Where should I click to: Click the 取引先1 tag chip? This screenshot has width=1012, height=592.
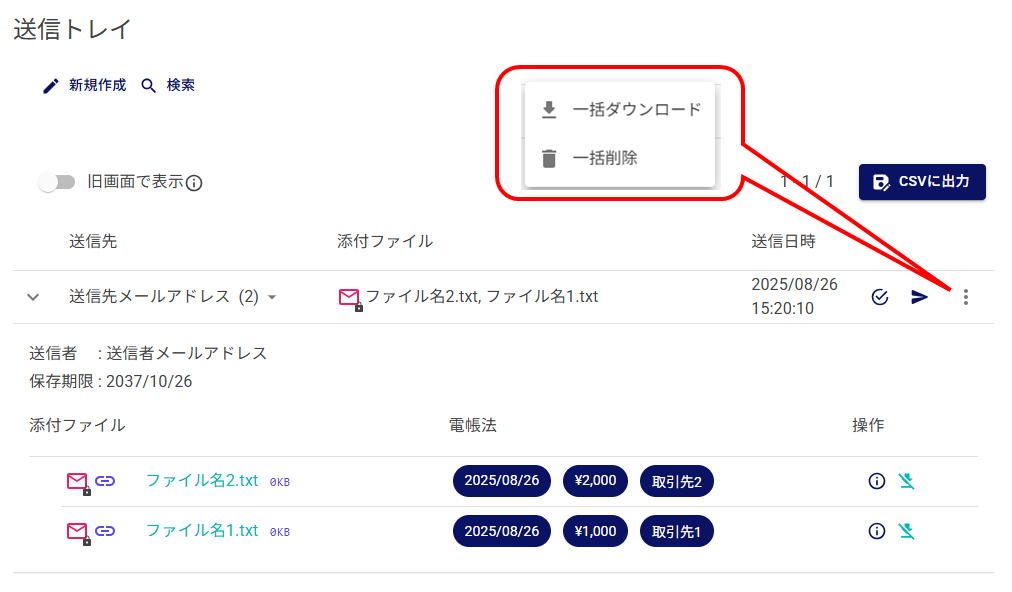click(x=677, y=532)
